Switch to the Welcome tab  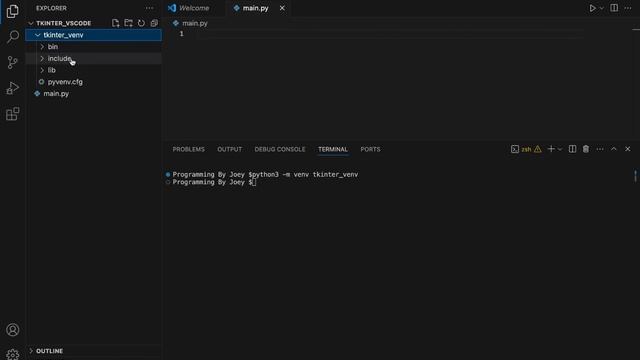click(189, 8)
